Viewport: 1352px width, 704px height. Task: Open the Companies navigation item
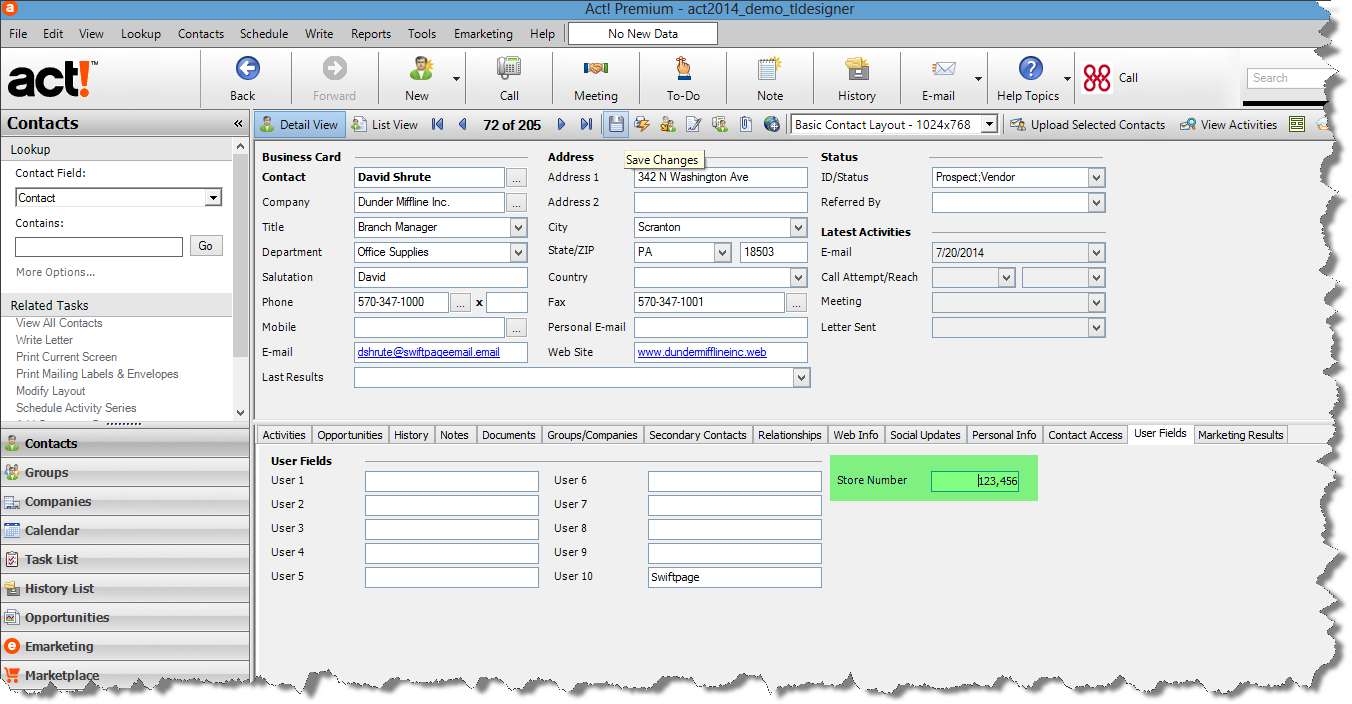point(125,502)
